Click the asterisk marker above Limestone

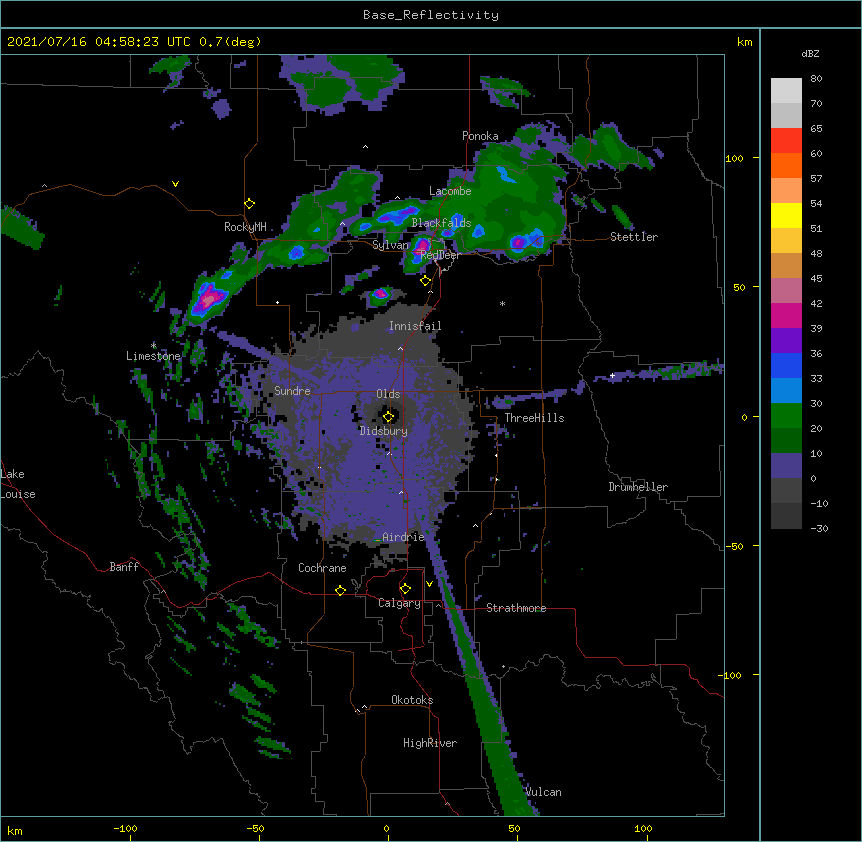coord(154,345)
